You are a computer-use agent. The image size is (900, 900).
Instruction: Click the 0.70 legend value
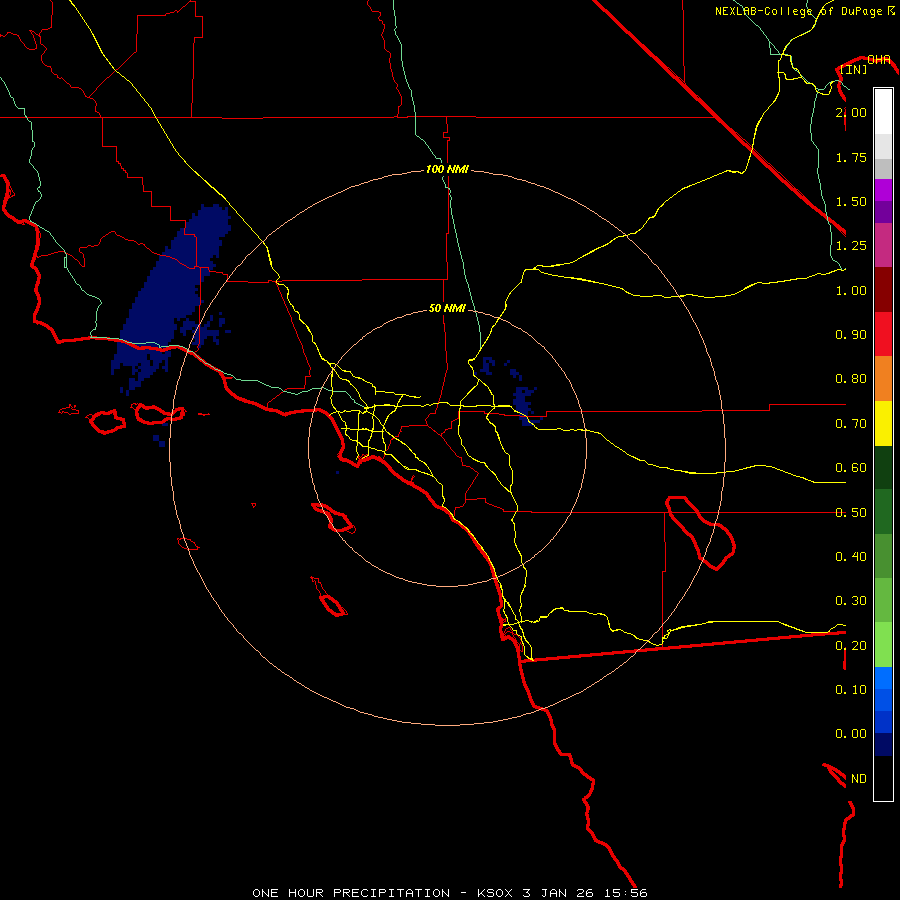tap(851, 424)
